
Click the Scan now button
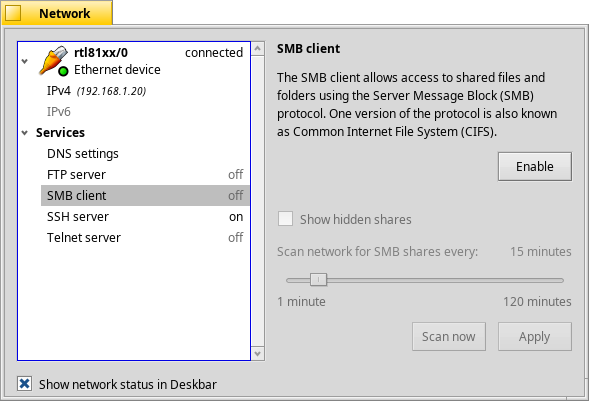[x=449, y=336]
